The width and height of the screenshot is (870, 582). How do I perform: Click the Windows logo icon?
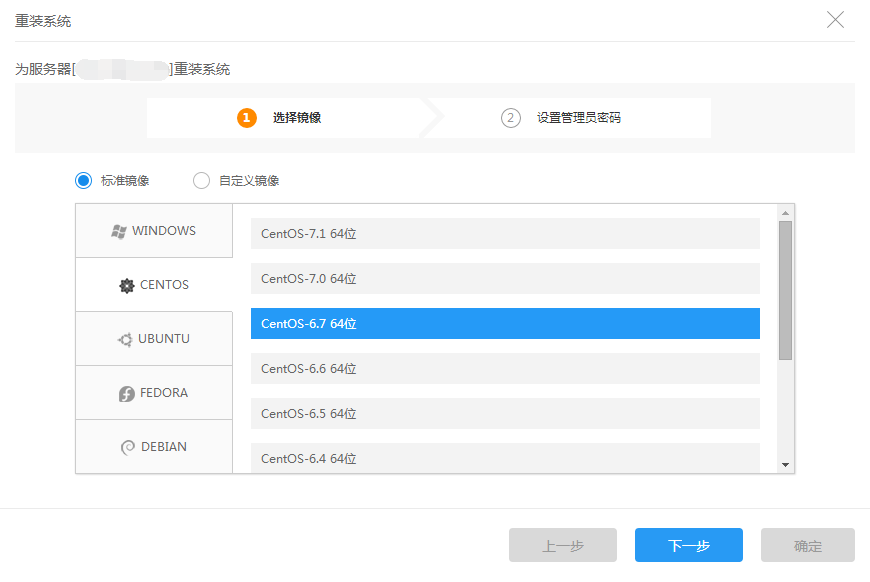(118, 231)
